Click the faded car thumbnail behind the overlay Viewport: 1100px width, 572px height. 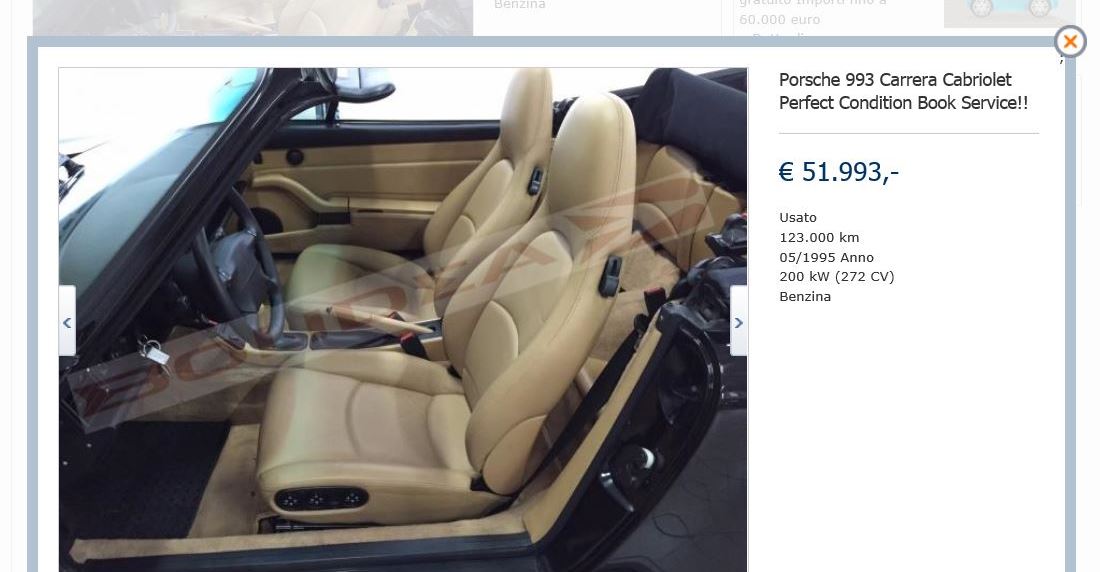(1009, 13)
